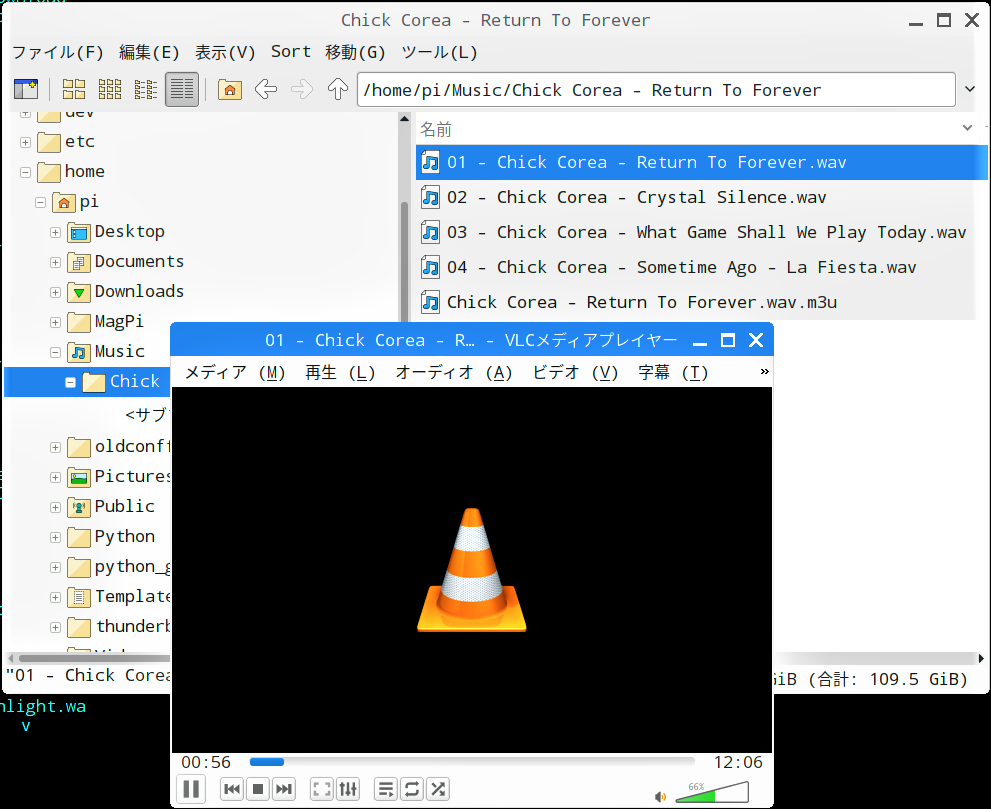991x809 pixels.
Task: Go up to parent folder
Action: [x=337, y=89]
